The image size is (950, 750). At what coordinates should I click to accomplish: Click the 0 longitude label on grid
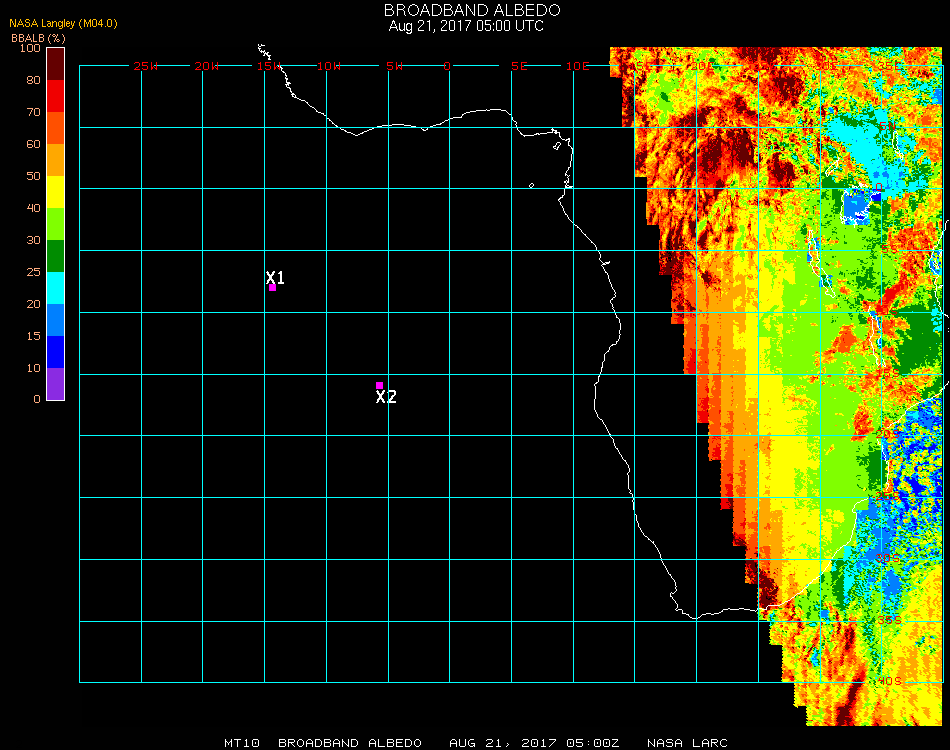[x=447, y=66]
